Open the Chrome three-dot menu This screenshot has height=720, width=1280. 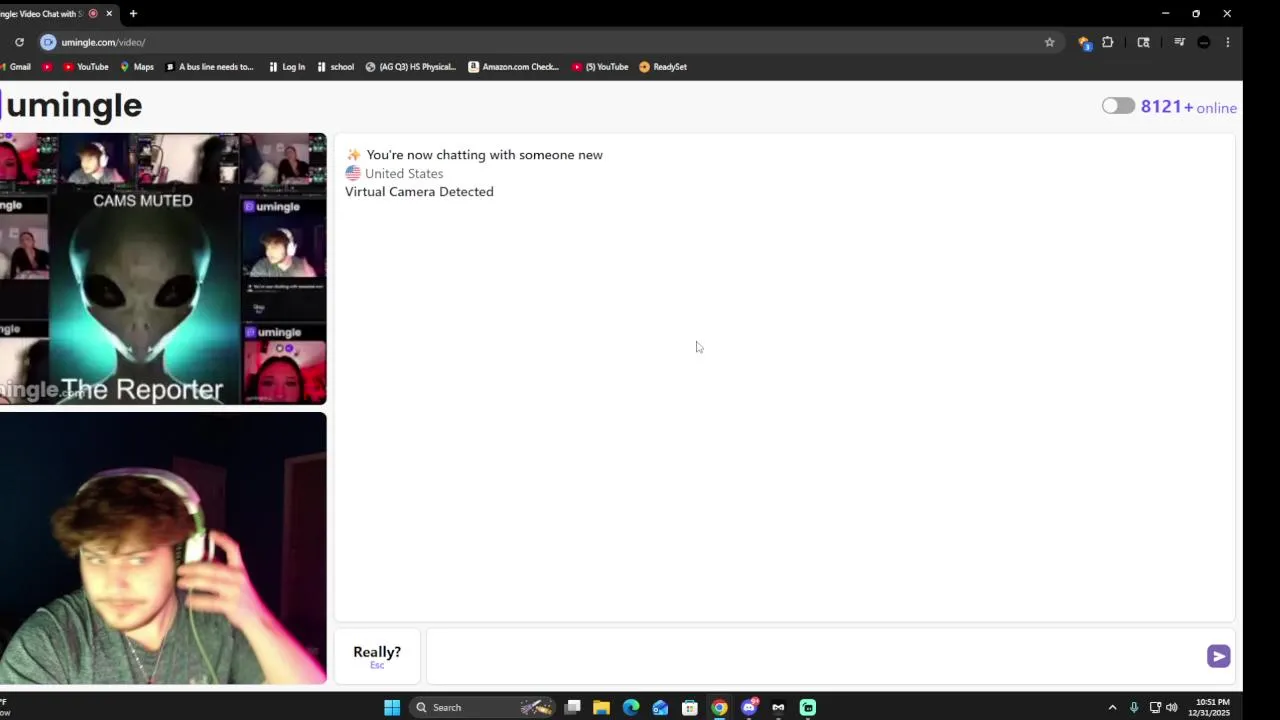1228,42
